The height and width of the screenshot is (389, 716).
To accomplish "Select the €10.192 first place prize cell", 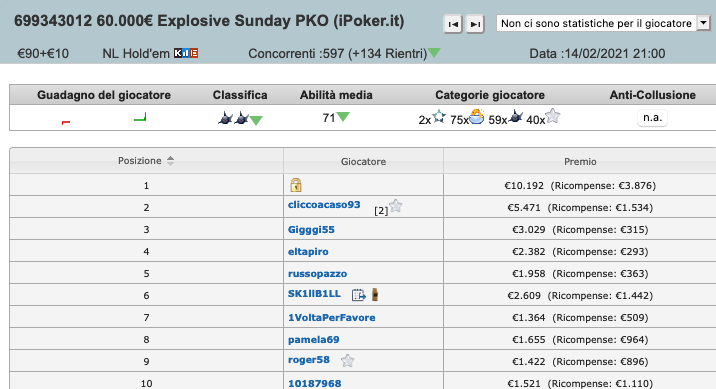I will point(580,185).
